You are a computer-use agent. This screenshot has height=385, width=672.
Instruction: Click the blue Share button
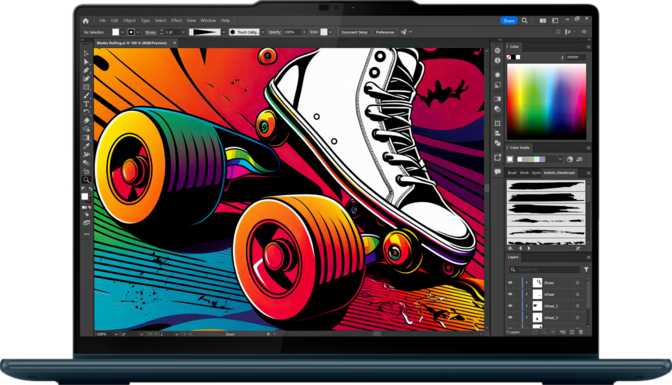(509, 21)
